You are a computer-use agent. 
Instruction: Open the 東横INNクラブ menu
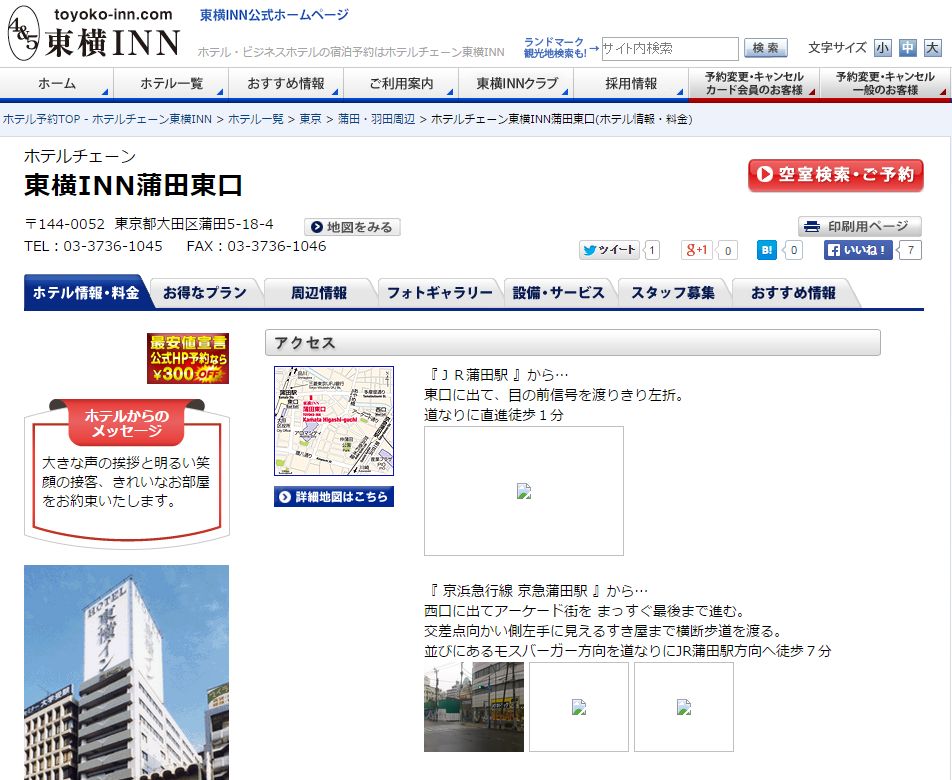click(x=516, y=84)
